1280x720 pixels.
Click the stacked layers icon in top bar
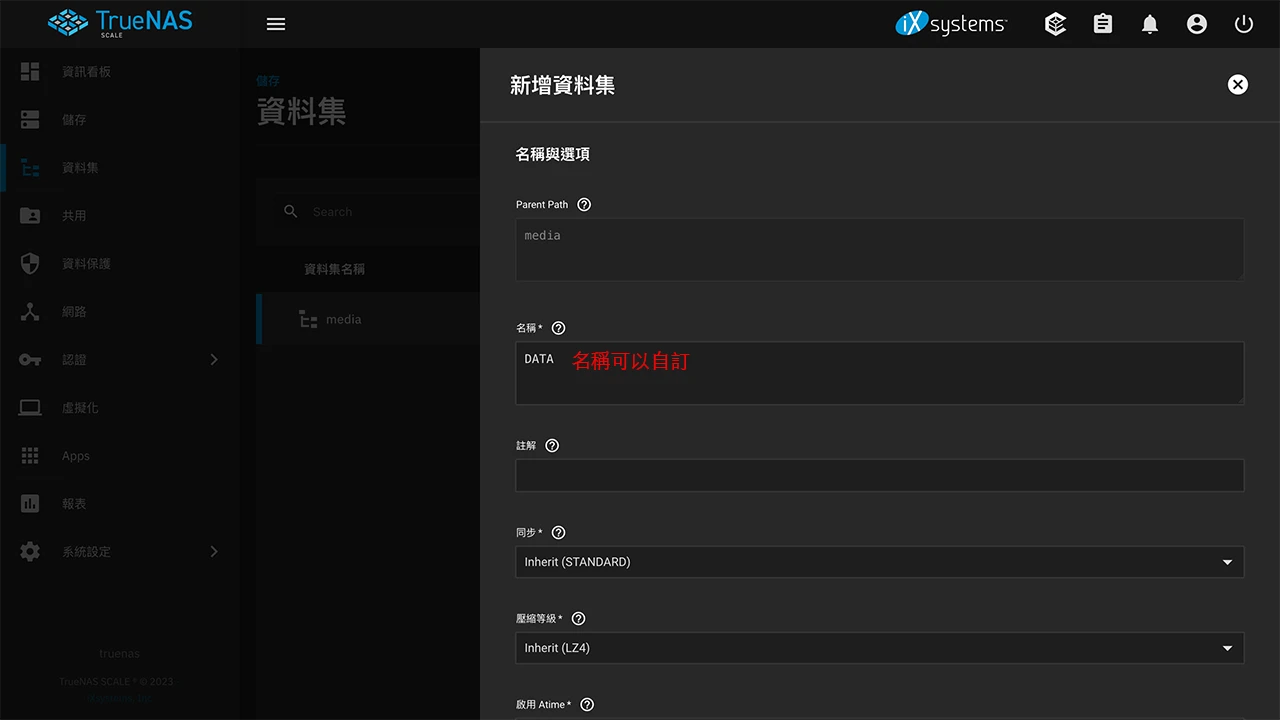coord(1055,24)
